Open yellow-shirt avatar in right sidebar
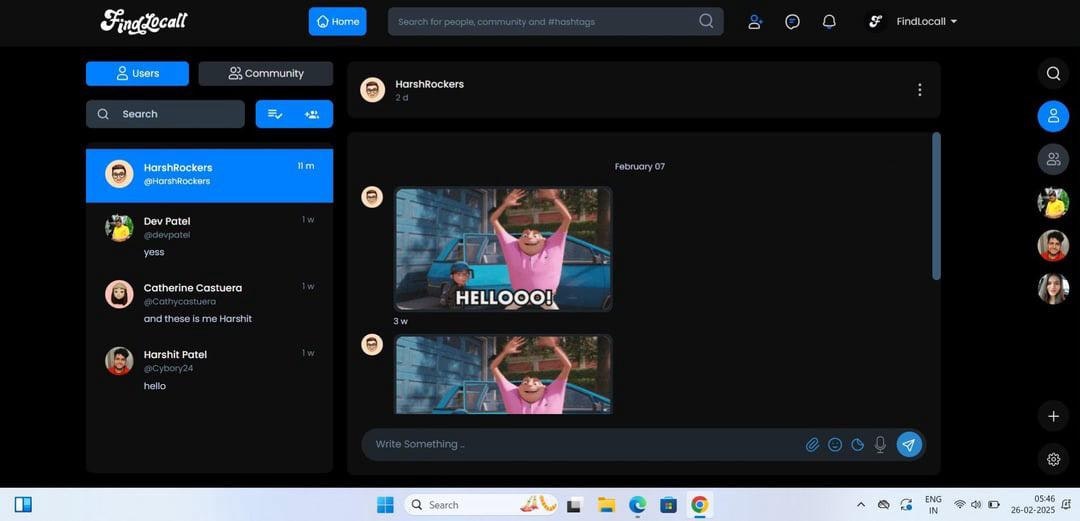 click(1053, 203)
